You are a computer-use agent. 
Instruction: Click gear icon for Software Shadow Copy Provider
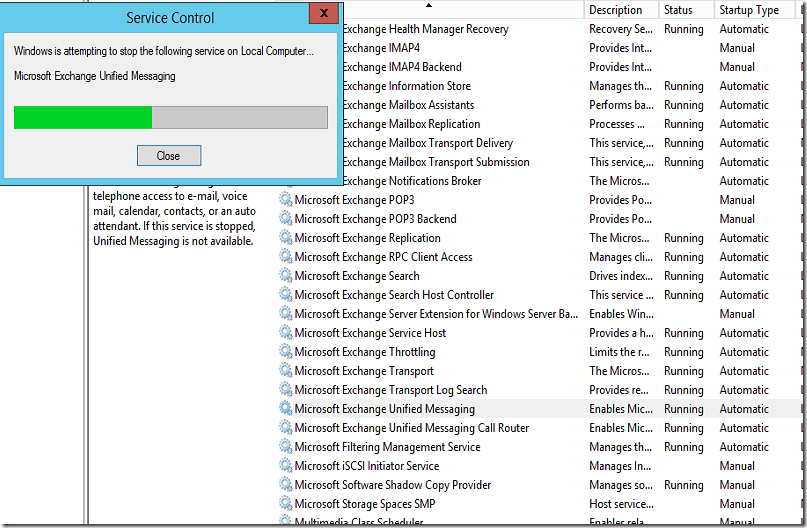[286, 485]
